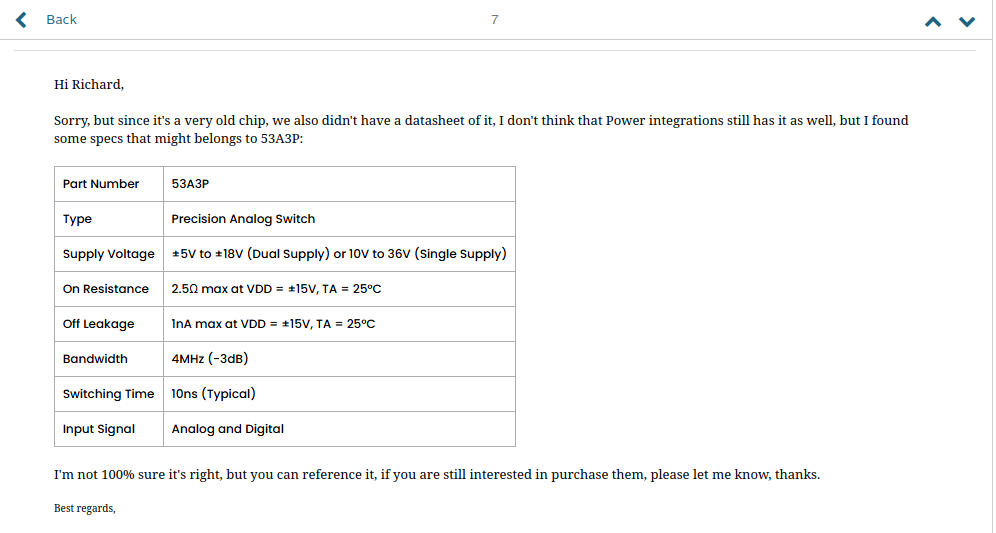Click the "Best regards," closing text
The width and height of the screenshot is (996, 533).
tap(85, 509)
